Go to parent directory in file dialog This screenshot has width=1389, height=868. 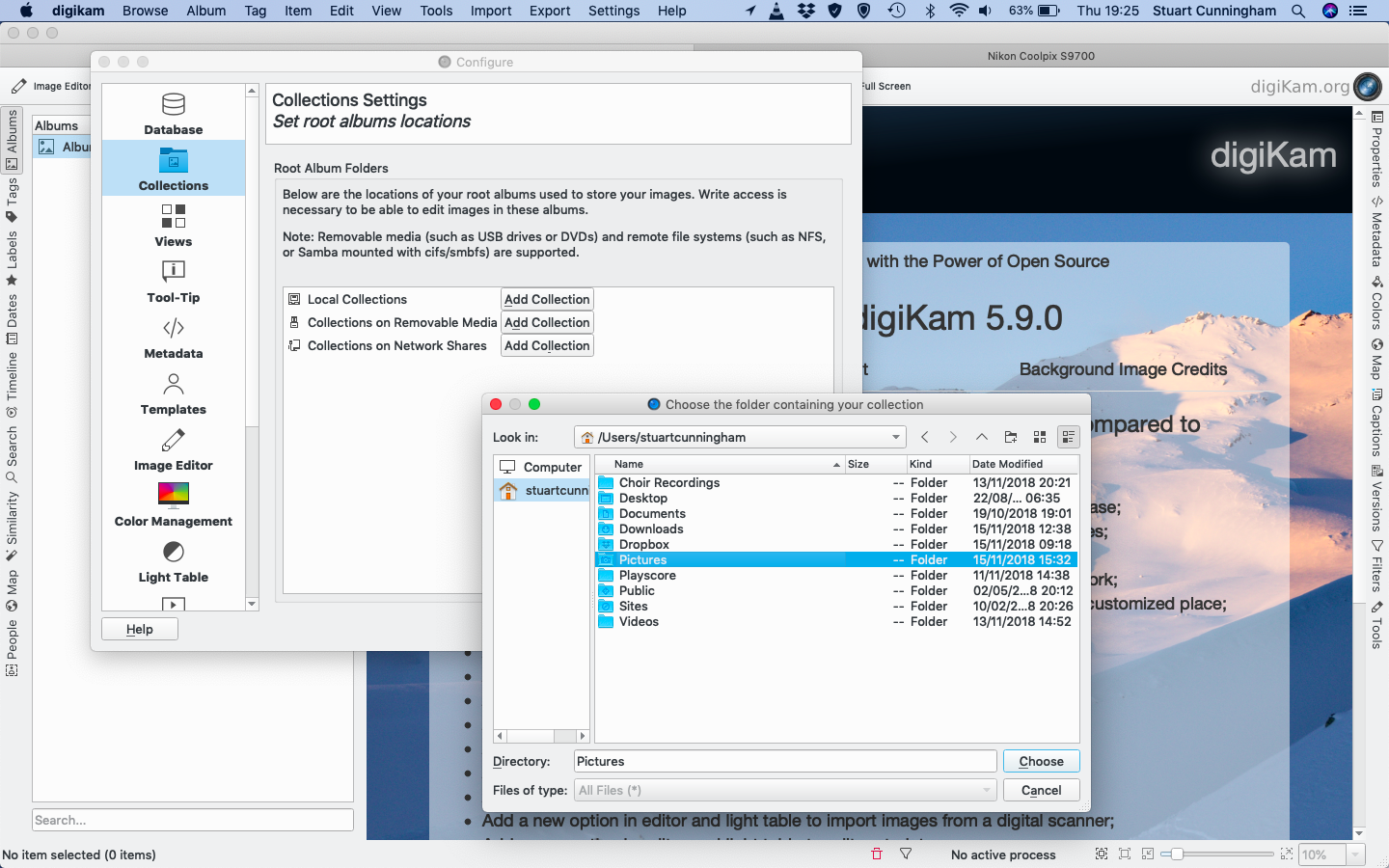(x=981, y=437)
